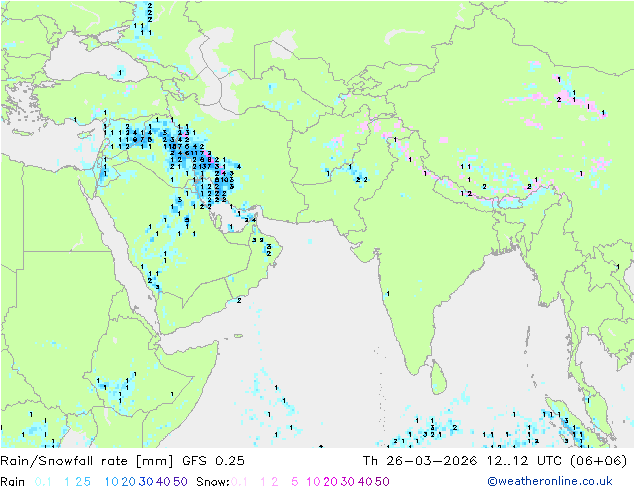This screenshot has width=634, height=490.
Task: Select the Rain legend value 0.1
Action: tap(43, 482)
